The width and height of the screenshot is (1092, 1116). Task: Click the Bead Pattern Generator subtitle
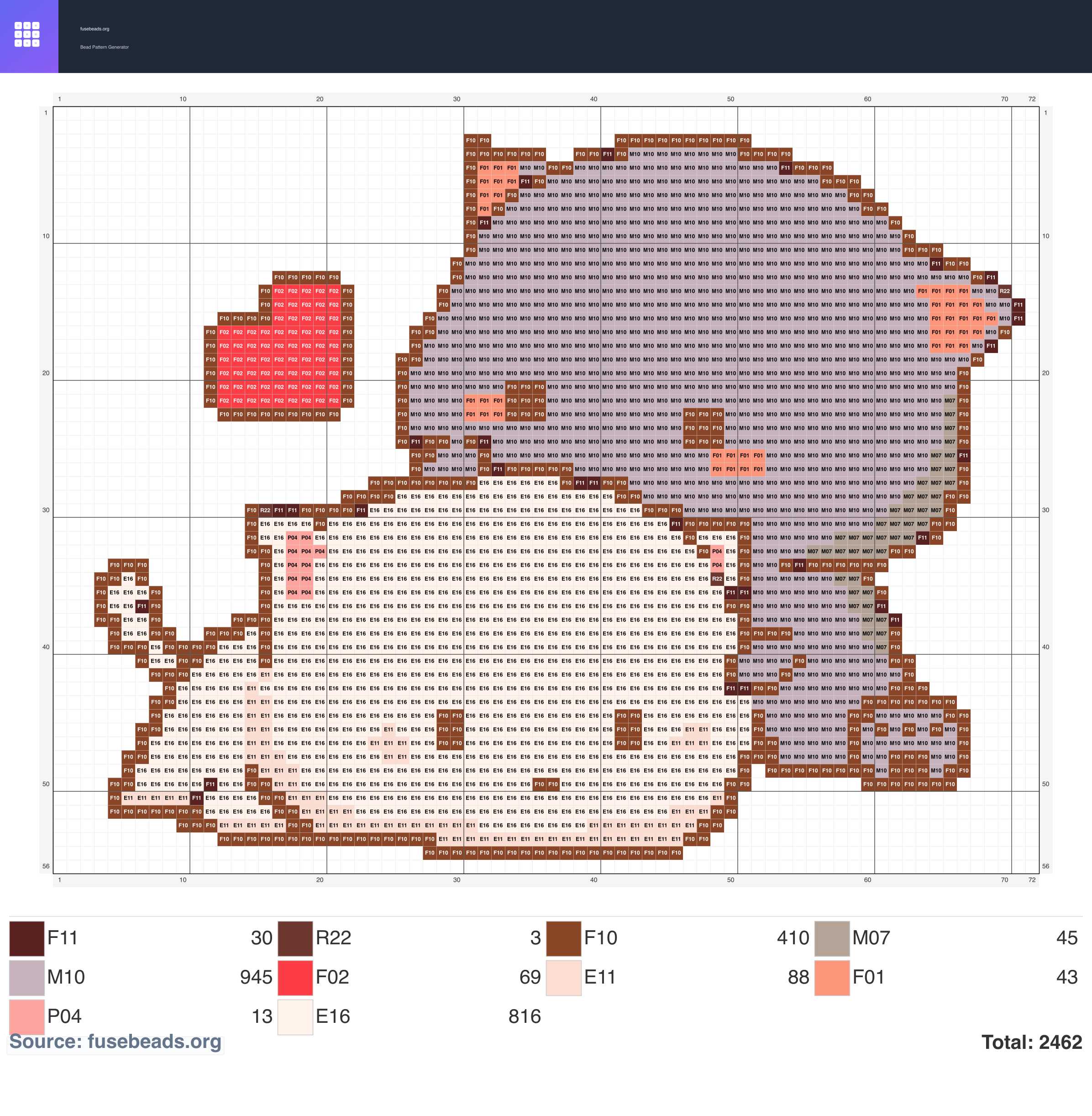[x=105, y=47]
